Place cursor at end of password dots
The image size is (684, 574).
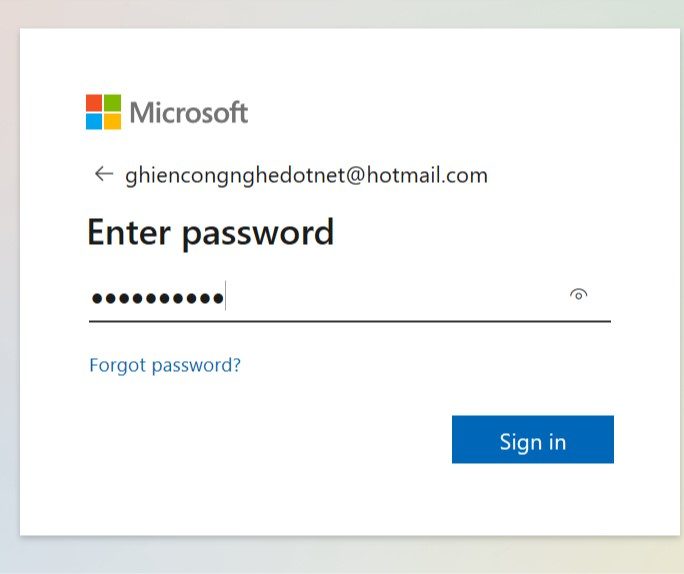[x=225, y=298]
